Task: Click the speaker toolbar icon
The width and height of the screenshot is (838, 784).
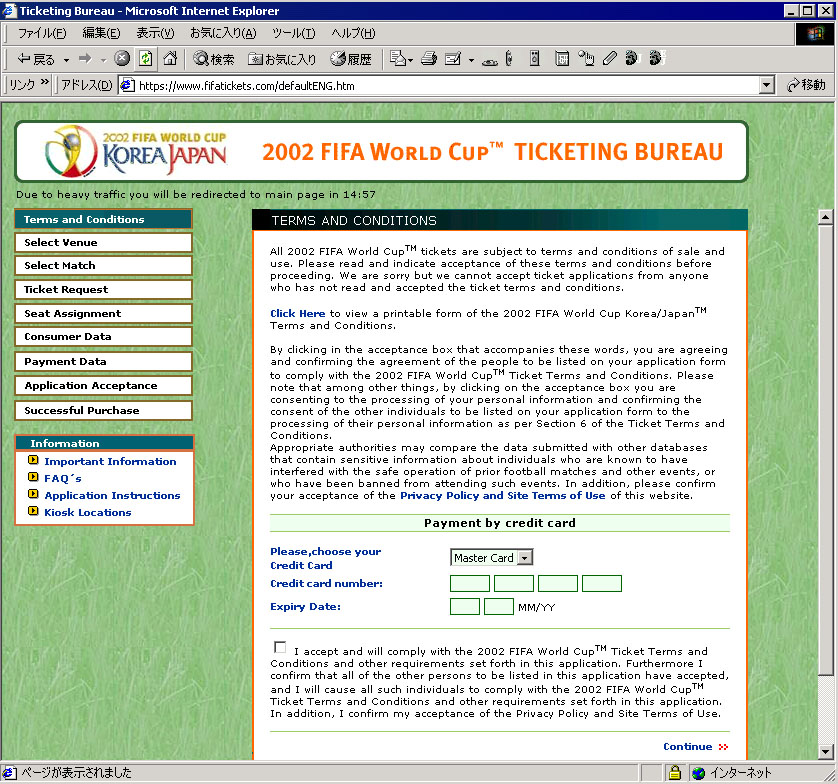Action: coord(534,58)
